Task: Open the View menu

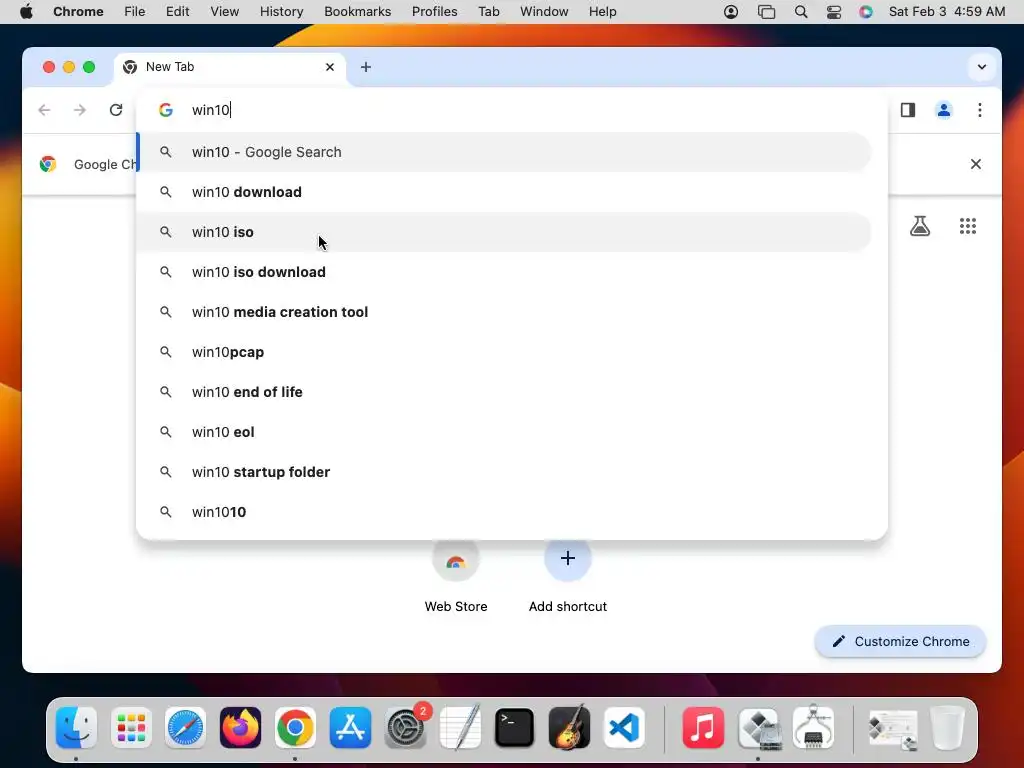Action: [x=225, y=12]
